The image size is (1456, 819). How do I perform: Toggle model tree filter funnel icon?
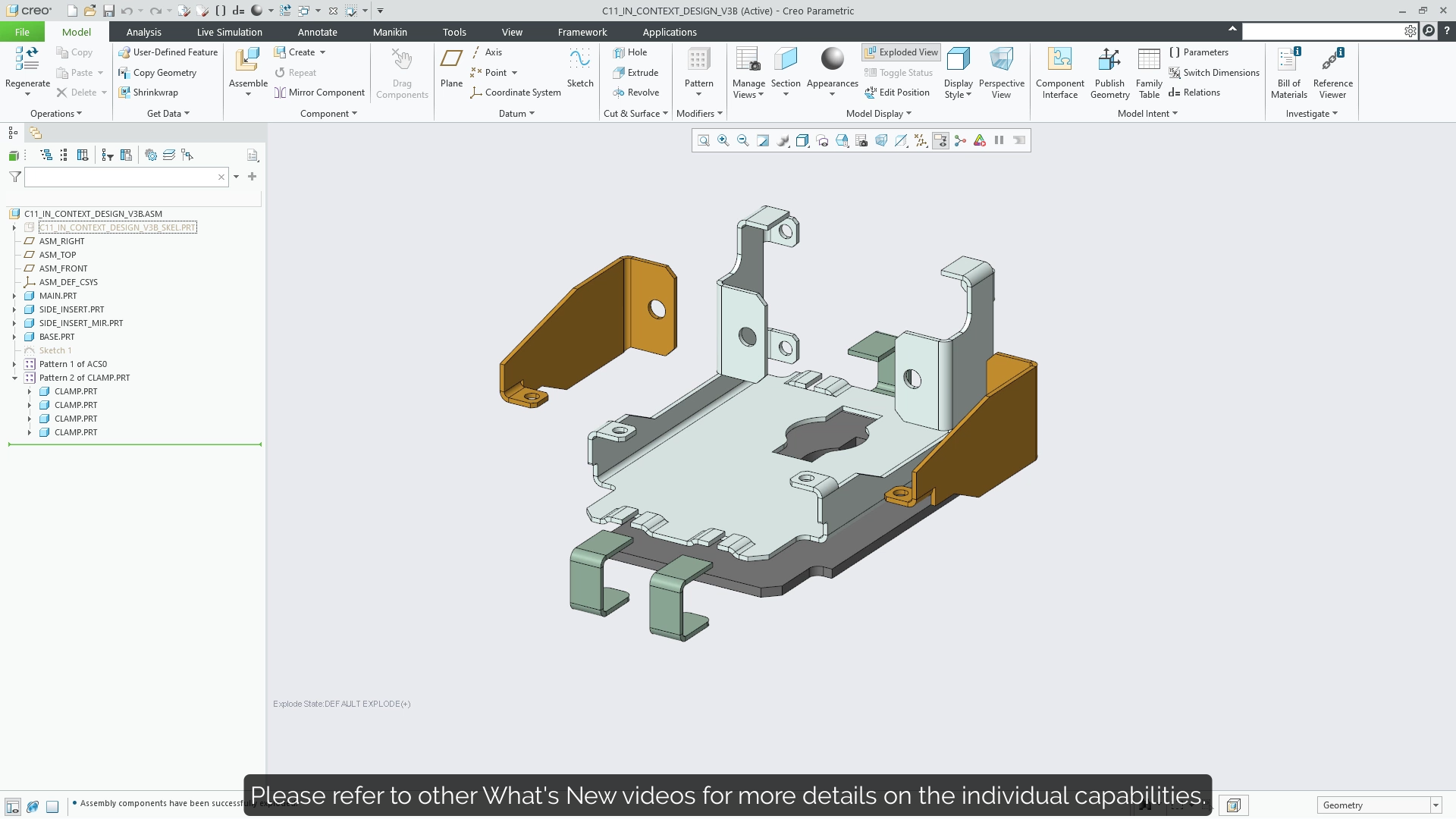pos(15,177)
